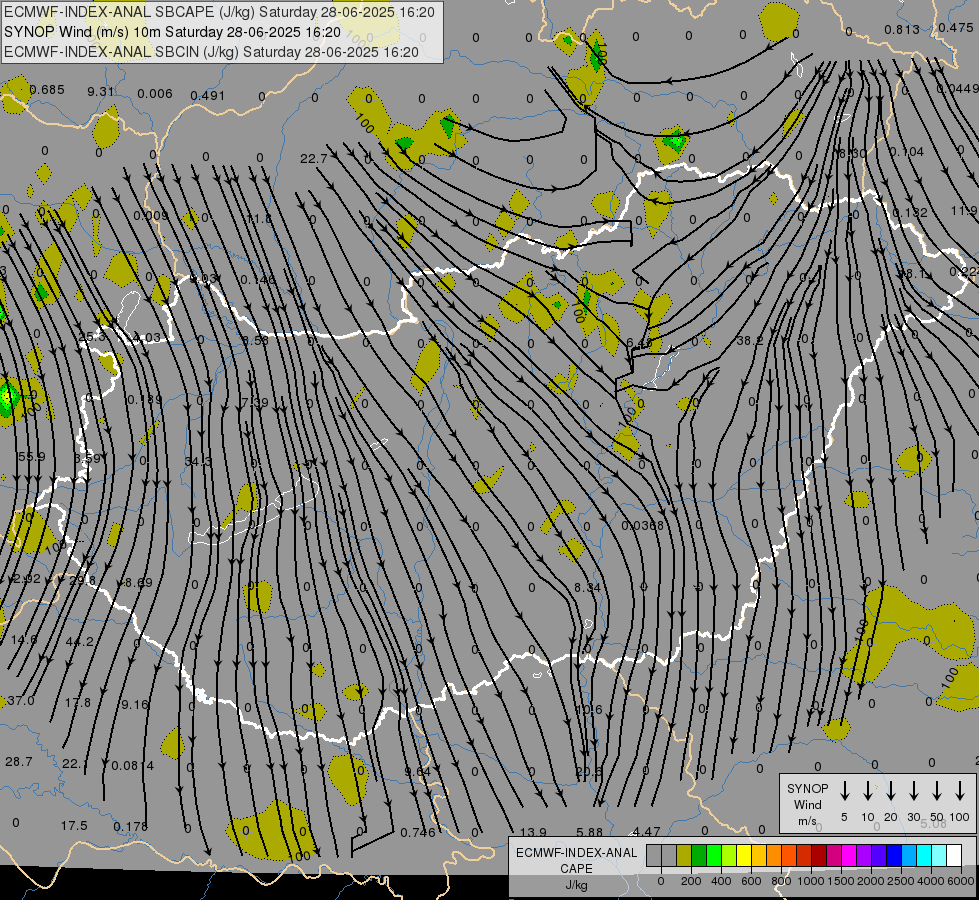Click the SYNOP Wind 10m title line
The height and width of the screenshot is (900, 979).
(x=172, y=32)
